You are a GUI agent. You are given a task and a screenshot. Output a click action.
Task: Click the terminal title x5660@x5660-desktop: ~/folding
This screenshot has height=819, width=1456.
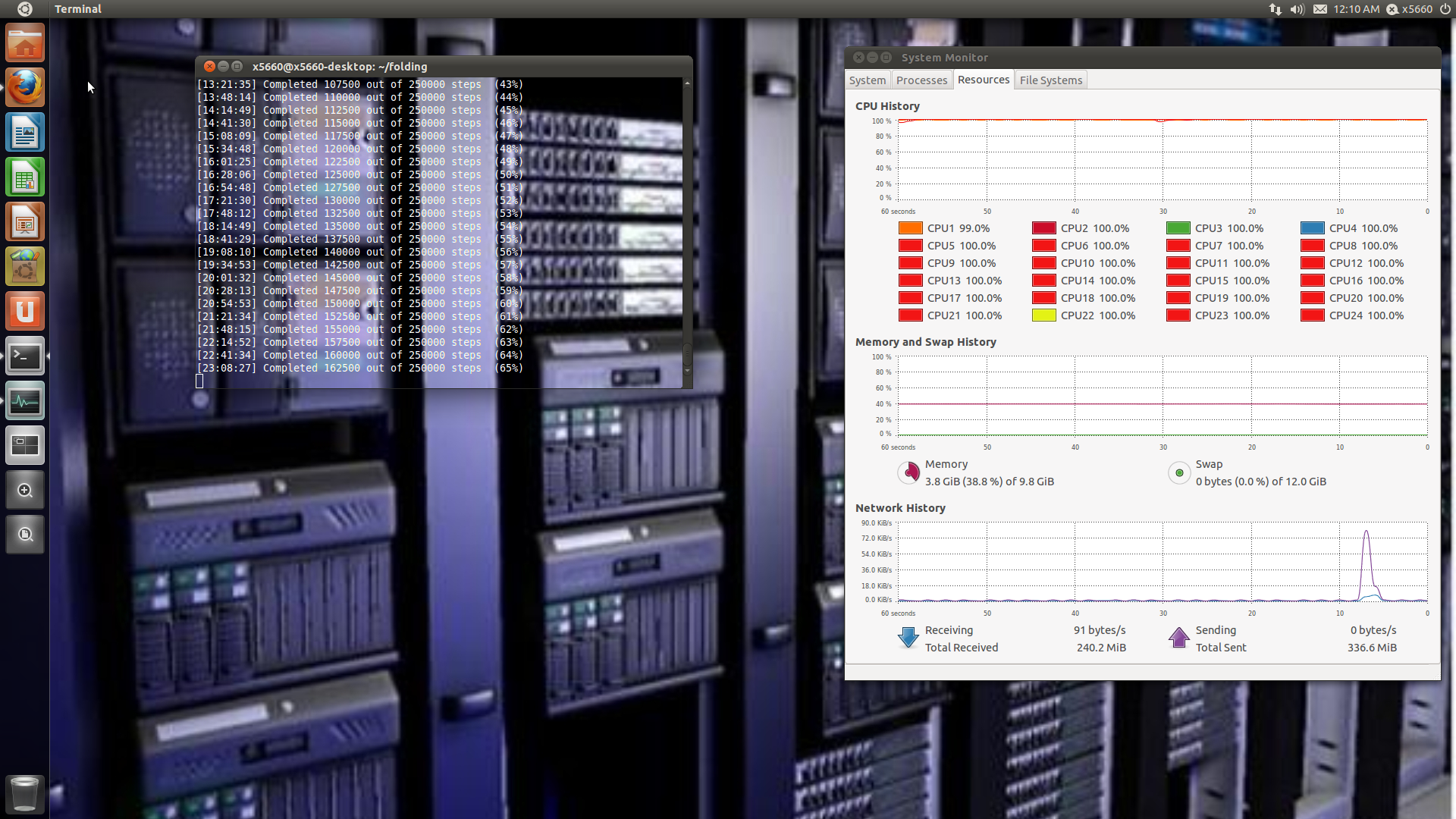pyautogui.click(x=340, y=67)
